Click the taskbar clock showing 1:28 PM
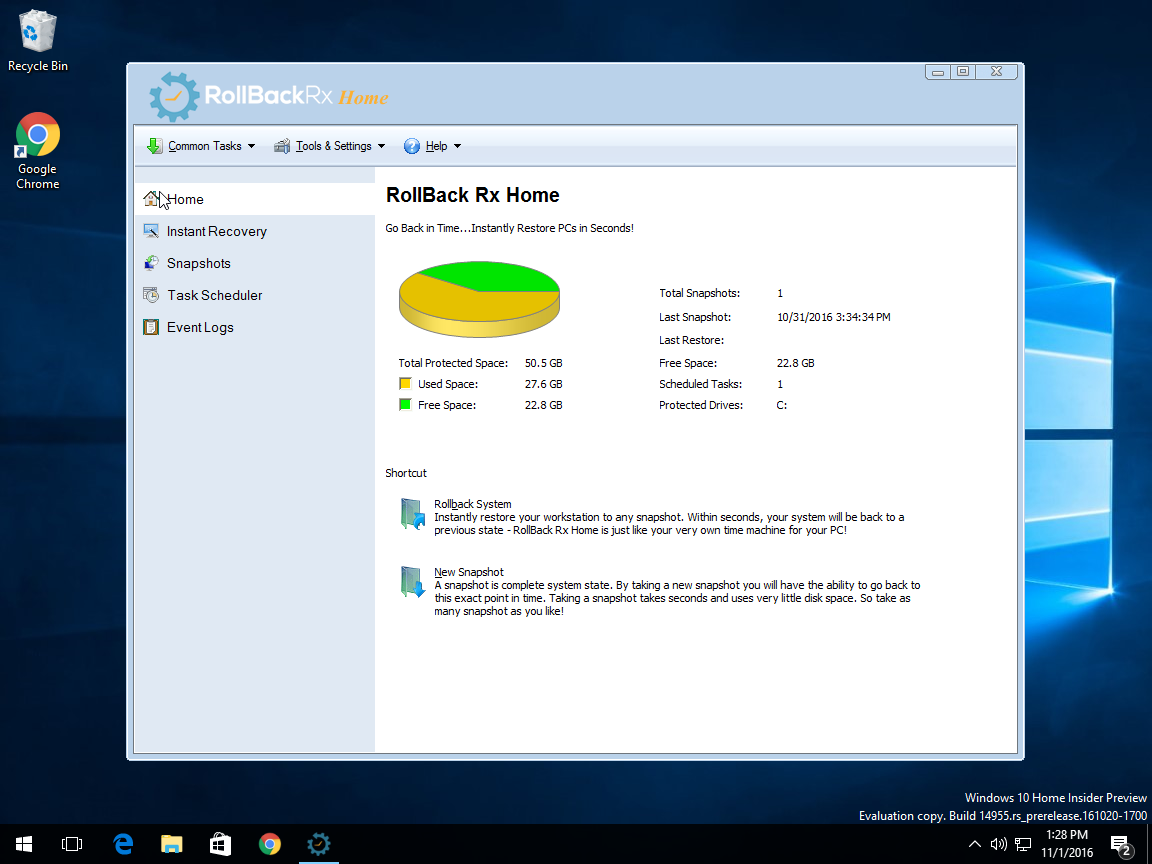Image resolution: width=1152 pixels, height=864 pixels. [x=1067, y=844]
